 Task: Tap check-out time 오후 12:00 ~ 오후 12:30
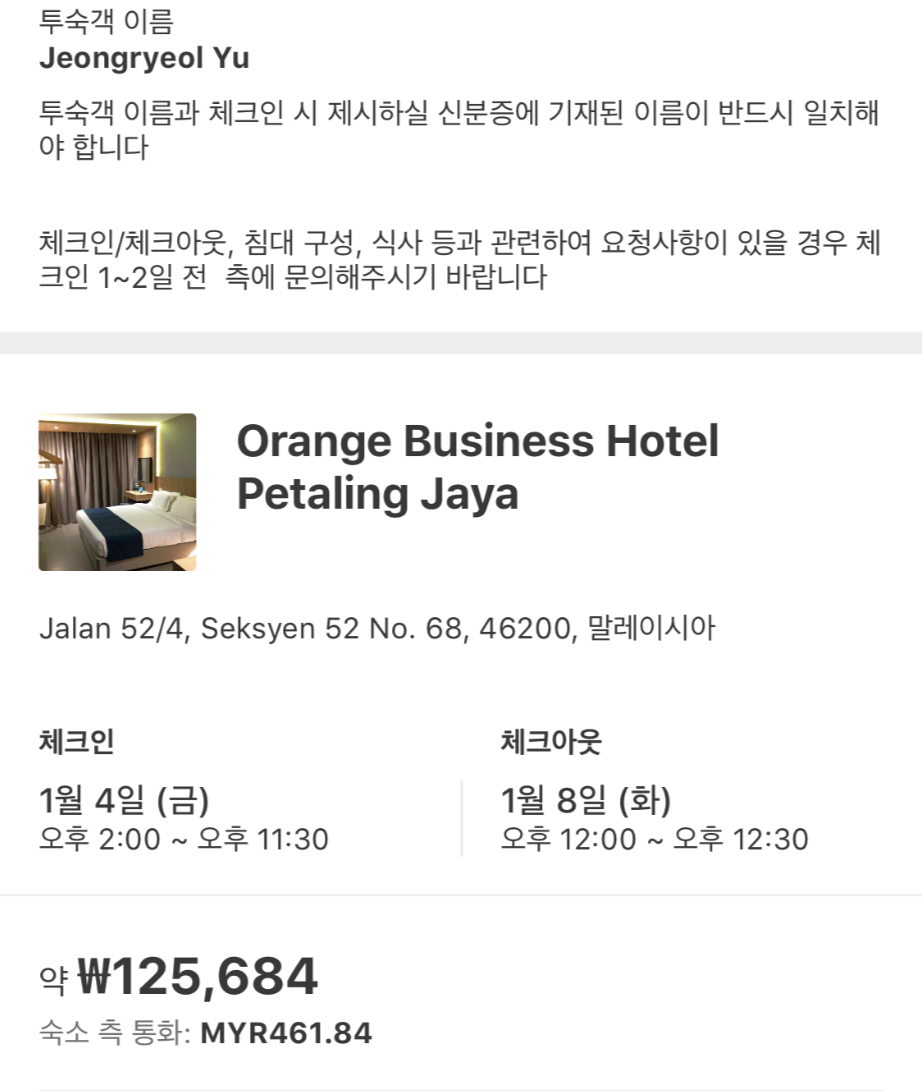[654, 839]
